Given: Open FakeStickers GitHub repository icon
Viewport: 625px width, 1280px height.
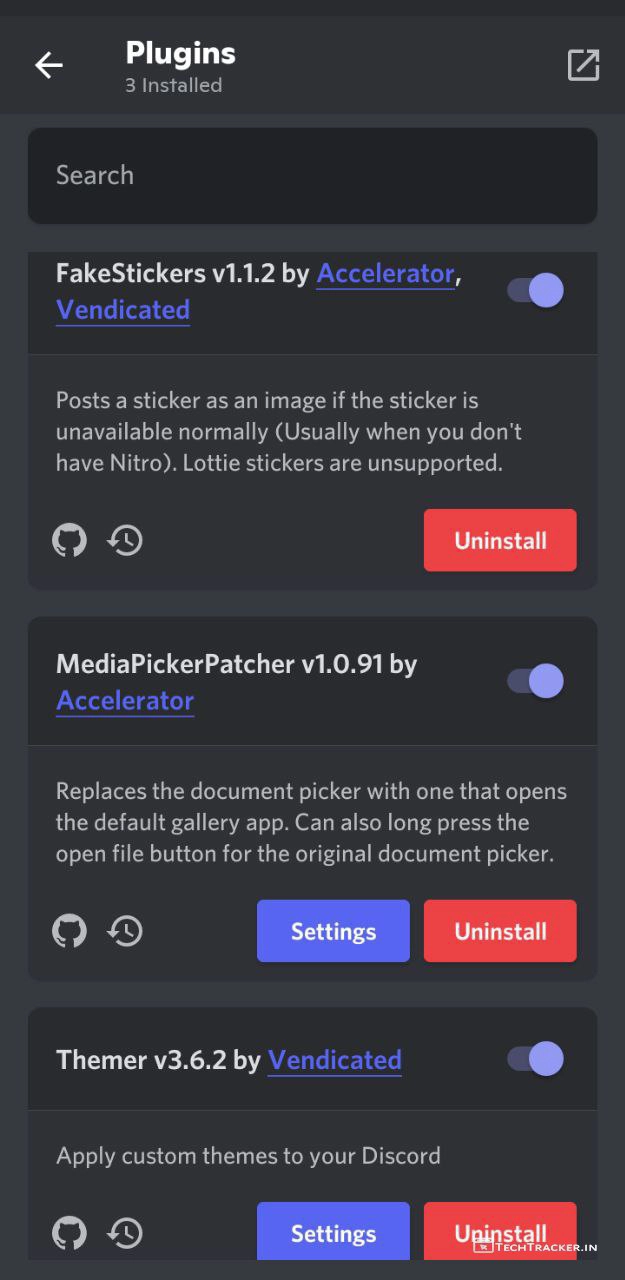Looking at the screenshot, I should point(69,541).
